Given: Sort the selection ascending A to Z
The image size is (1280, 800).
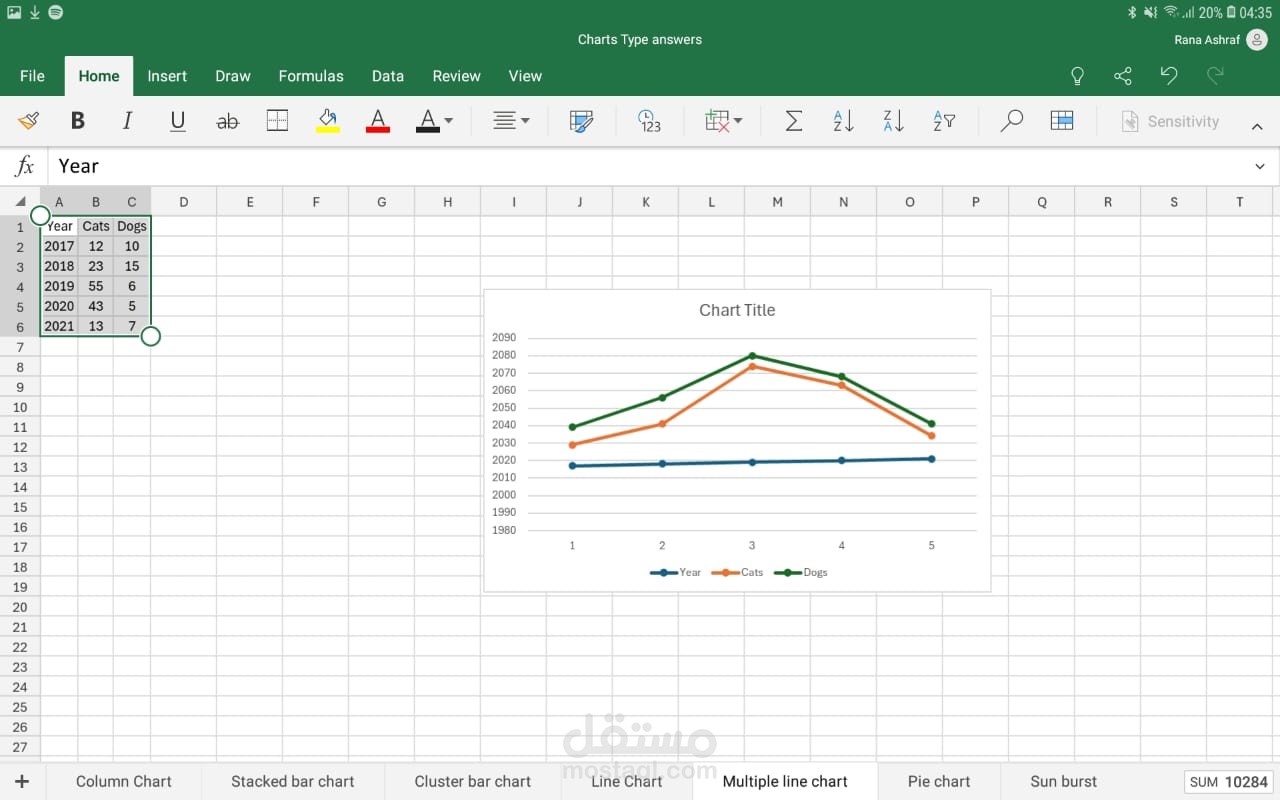Looking at the screenshot, I should point(843,121).
